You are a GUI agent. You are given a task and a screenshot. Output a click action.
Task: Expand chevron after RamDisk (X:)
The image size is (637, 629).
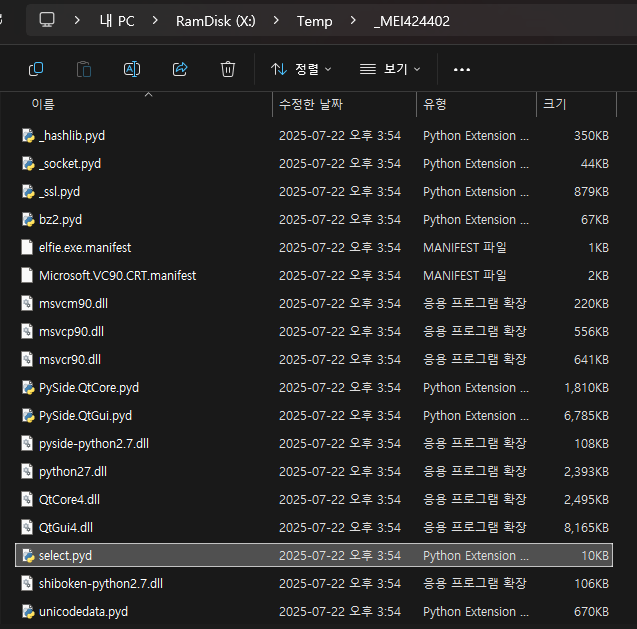coord(276,20)
